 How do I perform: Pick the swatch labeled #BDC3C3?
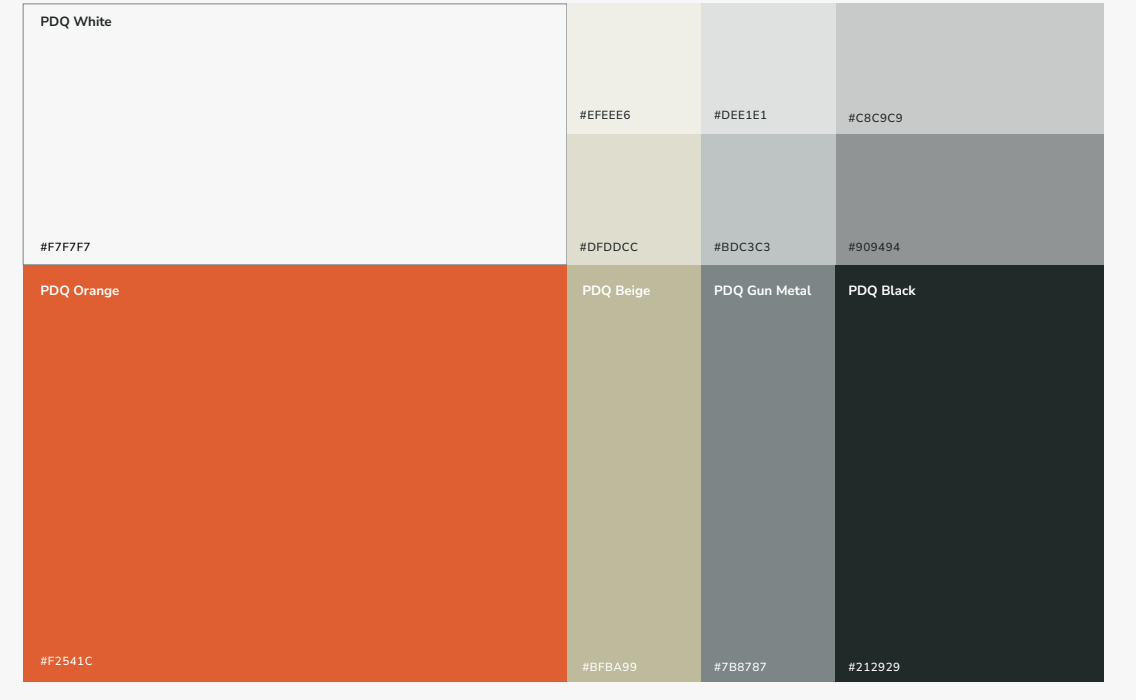tap(768, 199)
